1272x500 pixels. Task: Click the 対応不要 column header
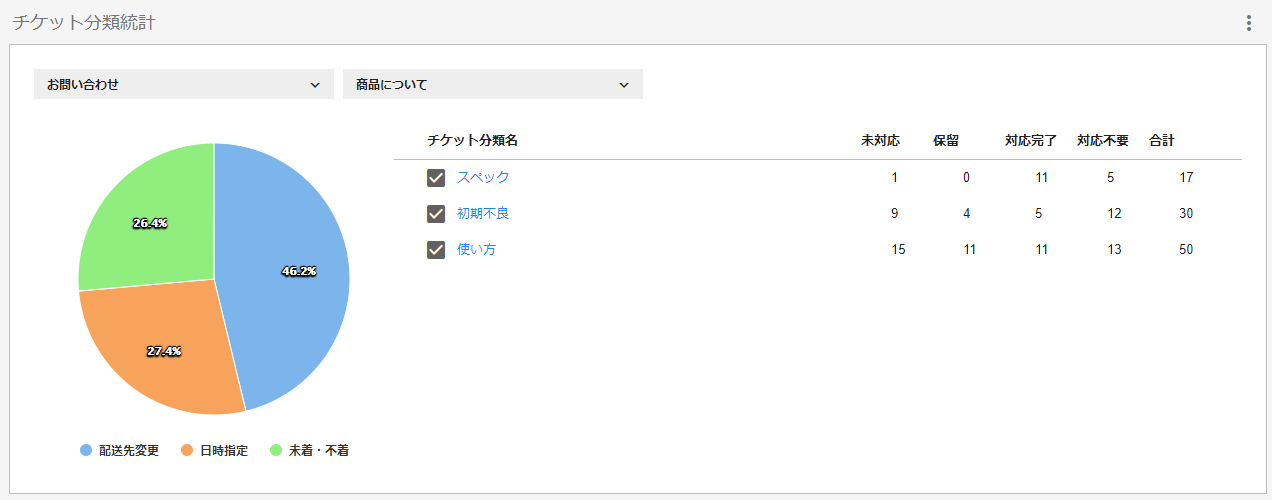[x=1103, y=141]
